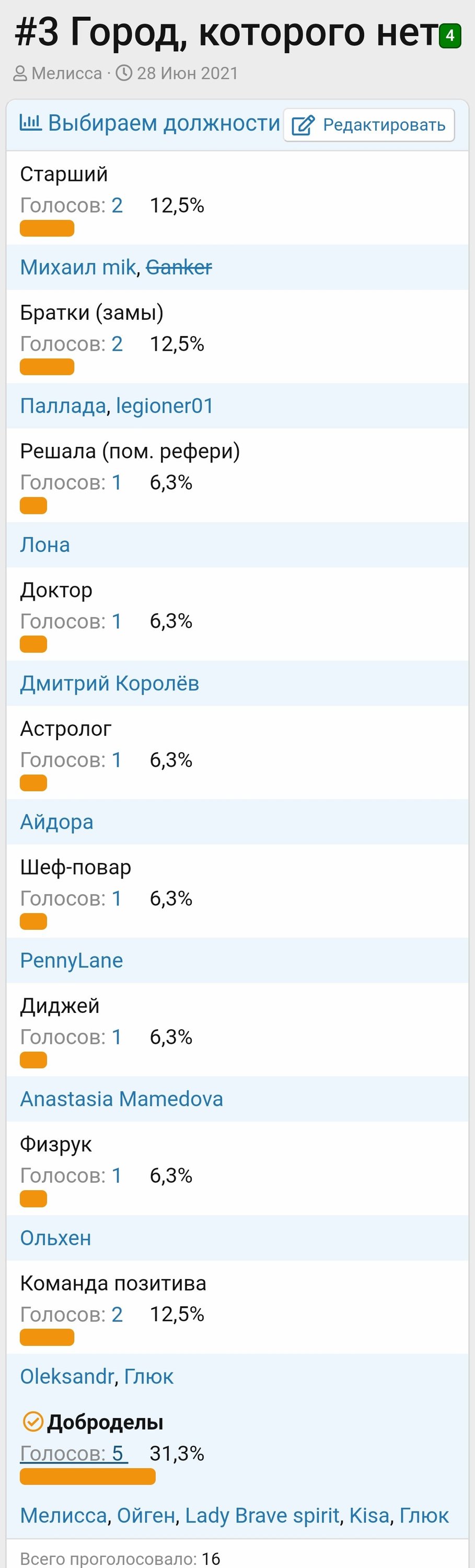Open Anastasia Mamedova's profile
Image resolution: width=475 pixels, height=1568 pixels.
click(122, 1099)
